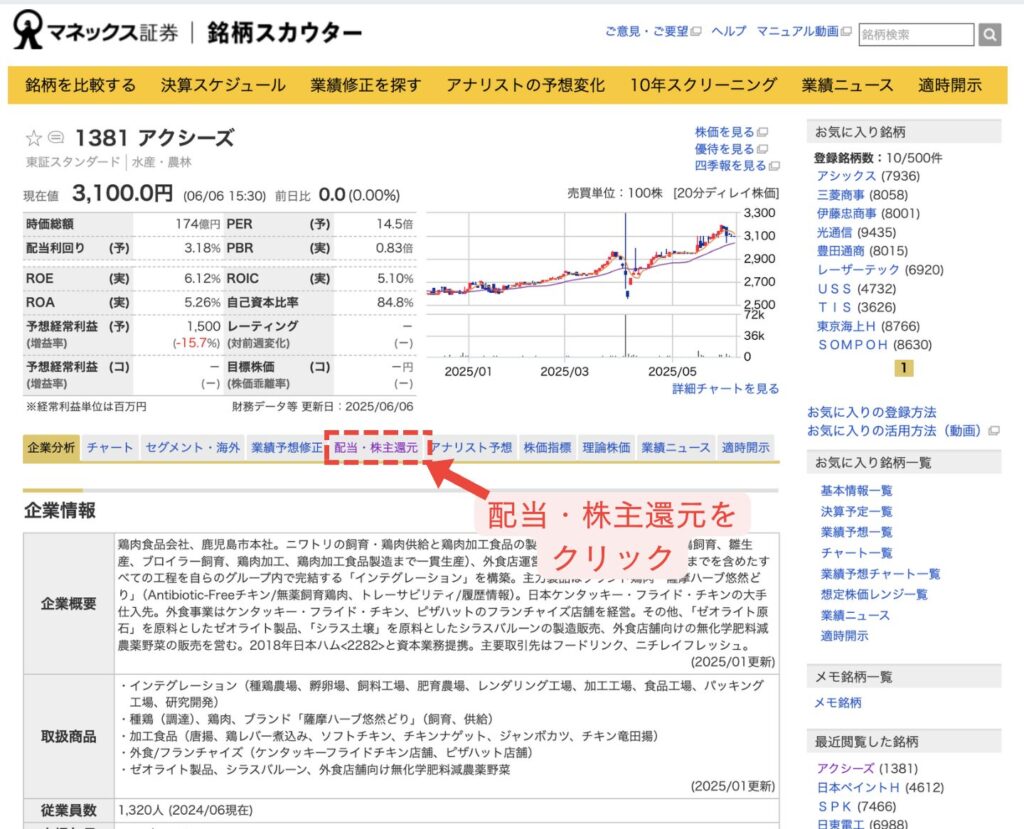The image size is (1024, 829).
Task: Open the ヘルプ link
Action: pyautogui.click(x=728, y=31)
